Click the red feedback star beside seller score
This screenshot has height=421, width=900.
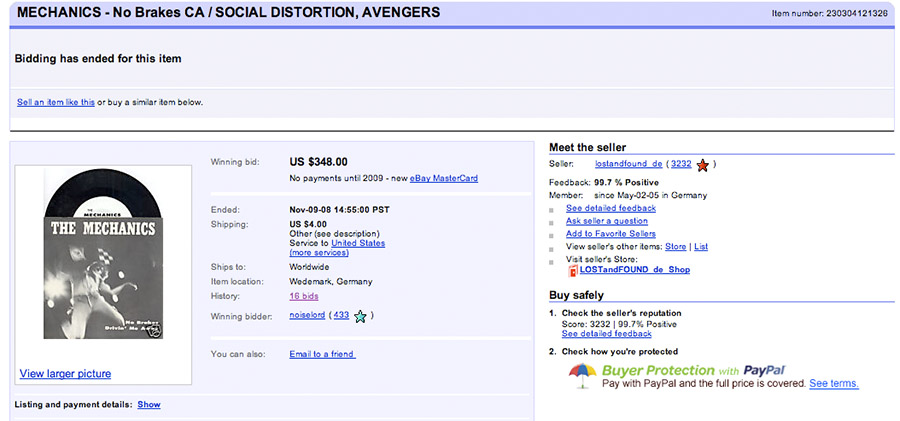pos(703,164)
